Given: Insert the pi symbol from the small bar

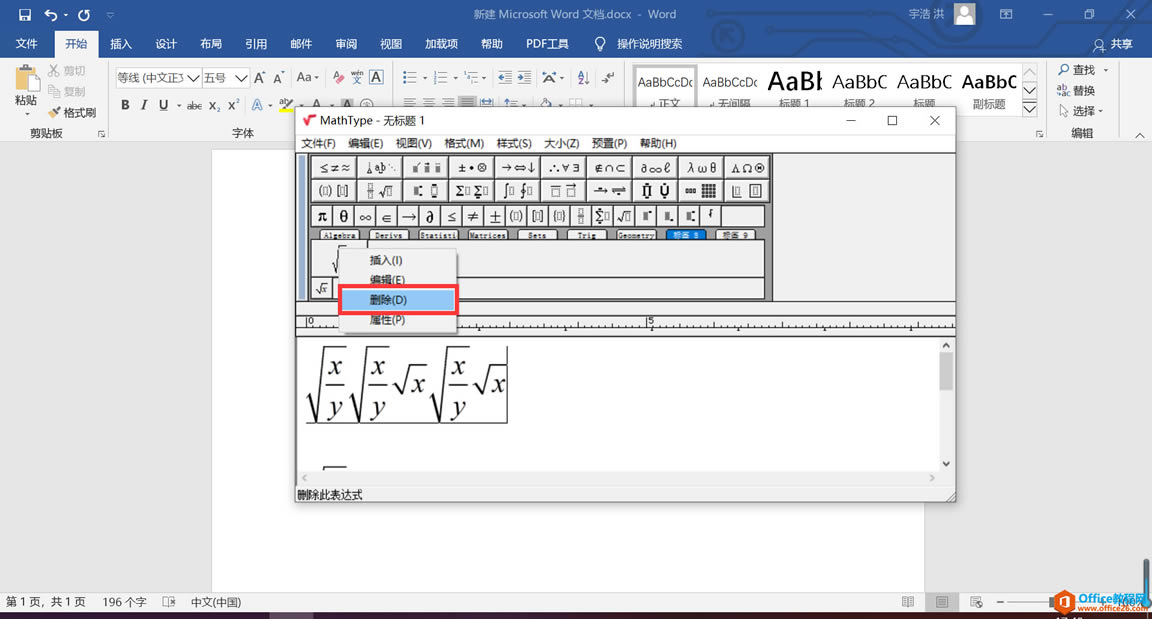Looking at the screenshot, I should (x=321, y=215).
